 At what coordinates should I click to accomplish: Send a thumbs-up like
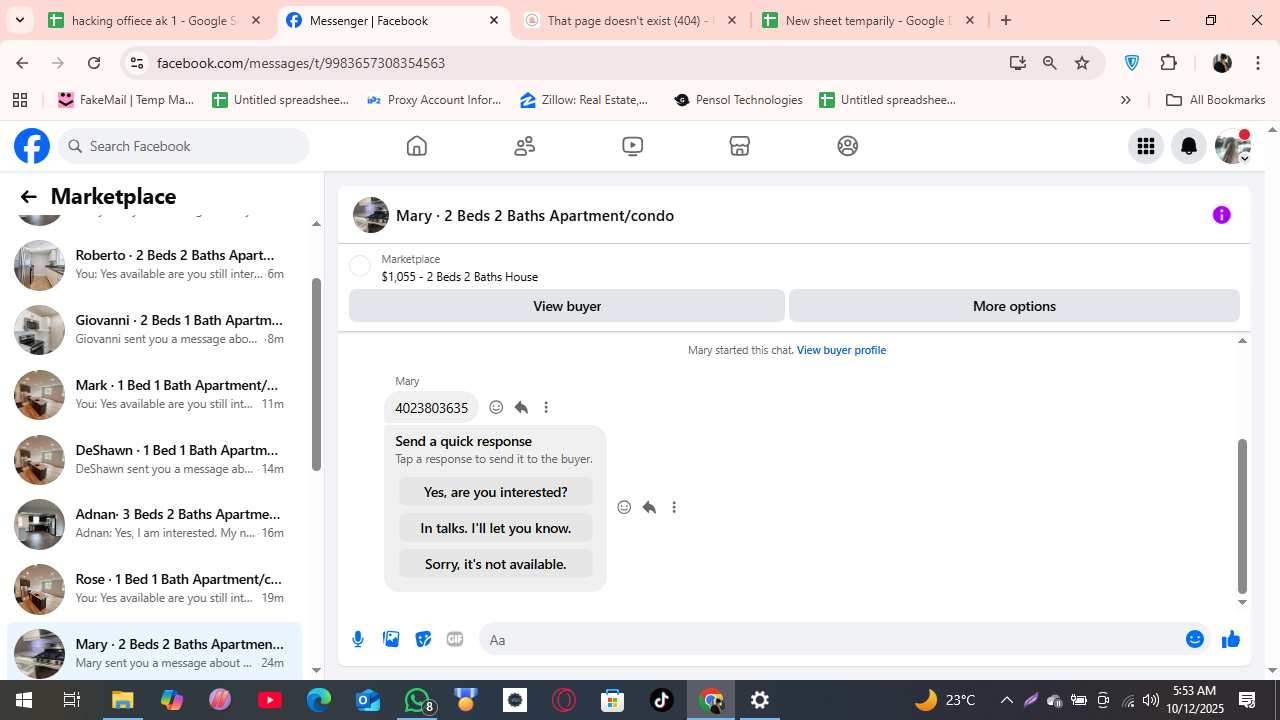click(x=1231, y=639)
